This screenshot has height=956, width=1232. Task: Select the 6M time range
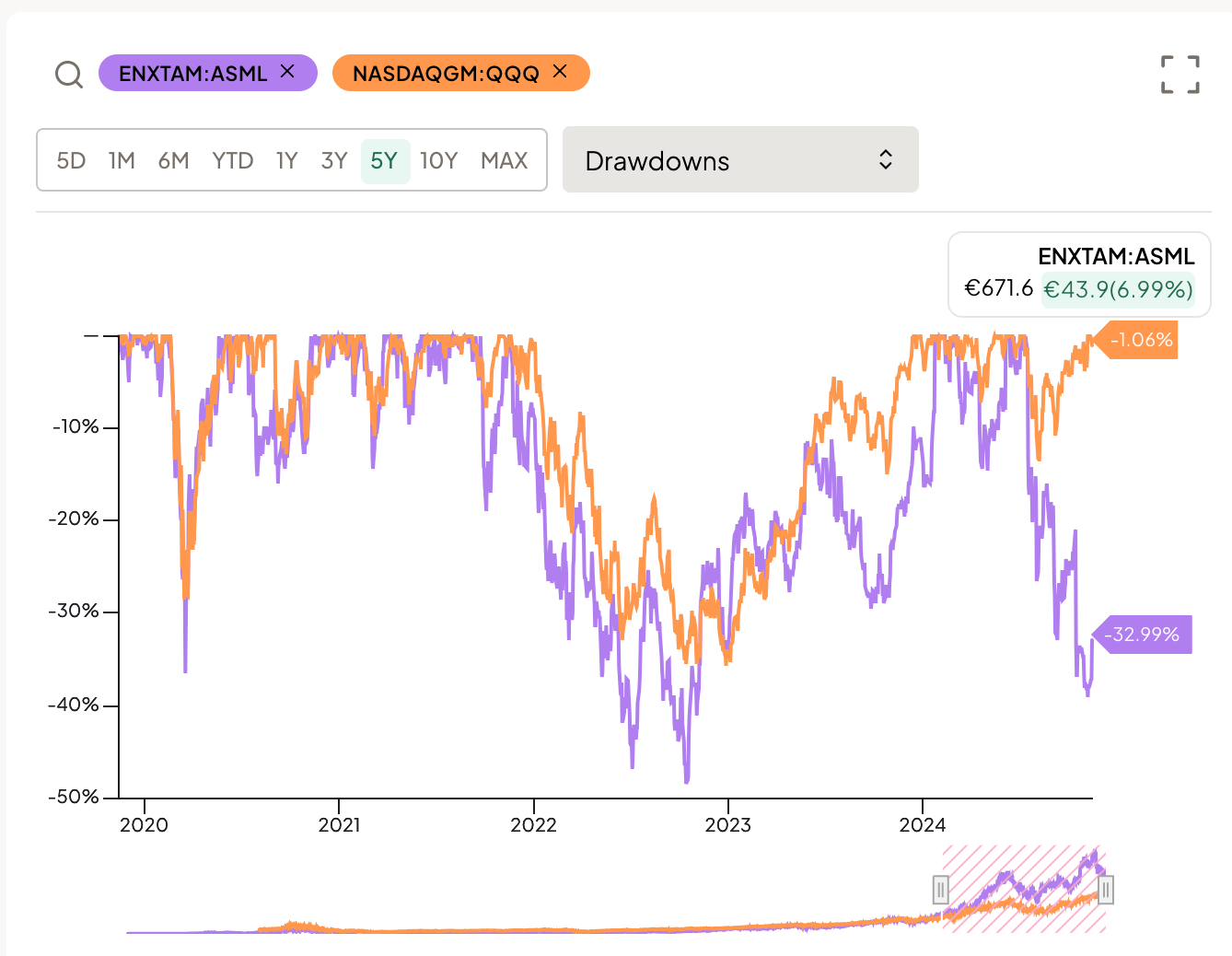173,160
